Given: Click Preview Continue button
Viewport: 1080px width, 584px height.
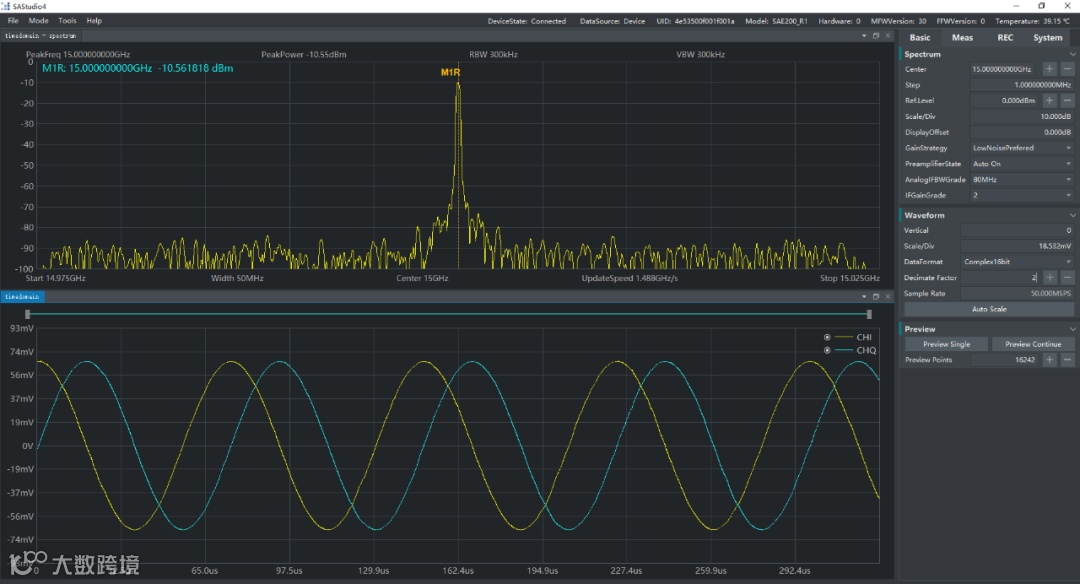Looking at the screenshot, I should click(x=1032, y=344).
